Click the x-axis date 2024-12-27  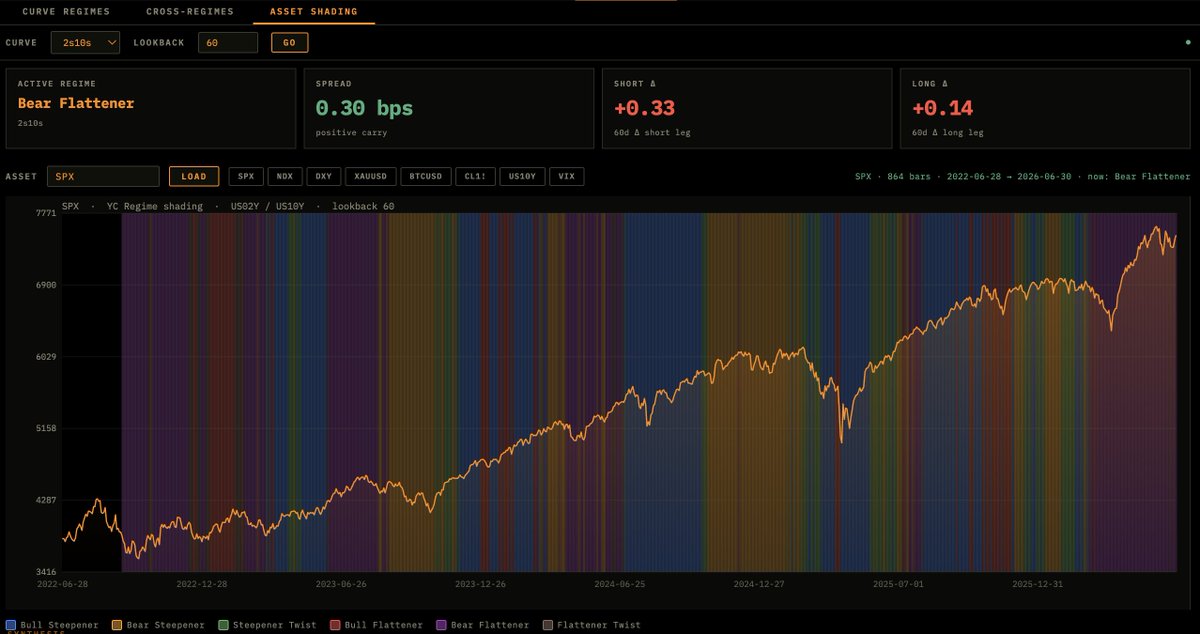click(x=759, y=583)
